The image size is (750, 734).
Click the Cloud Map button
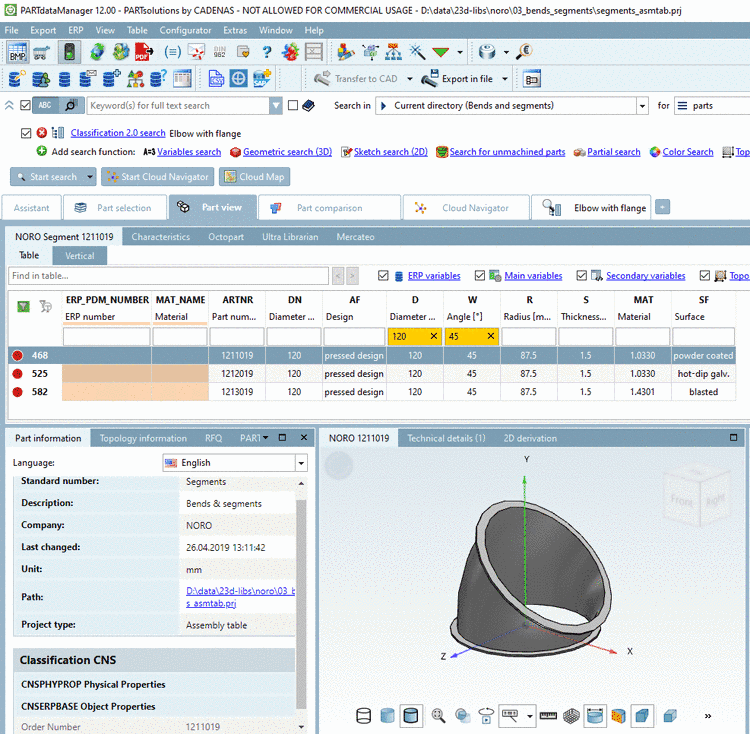click(x=254, y=177)
